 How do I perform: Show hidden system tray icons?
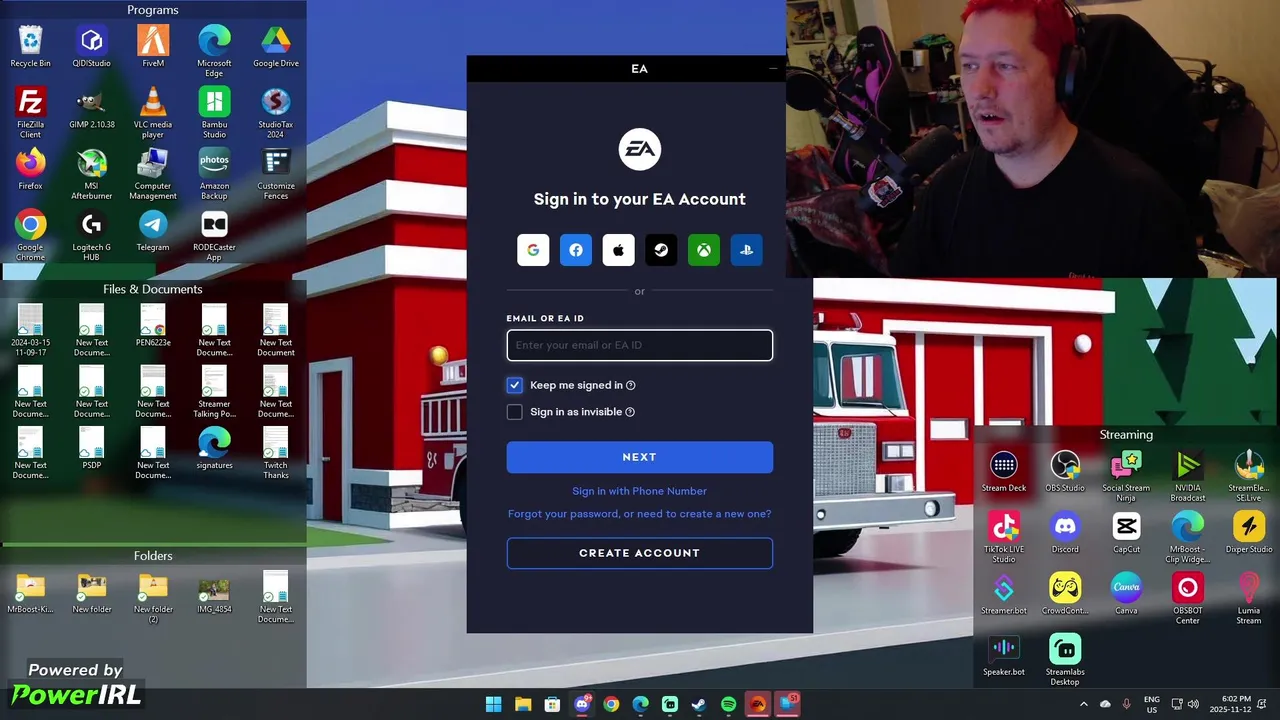click(1083, 704)
